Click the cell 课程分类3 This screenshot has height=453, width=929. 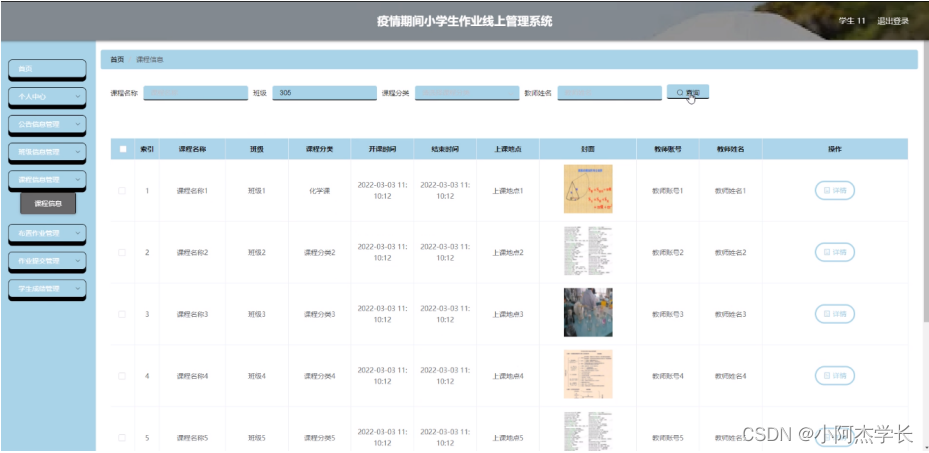[x=319, y=314]
